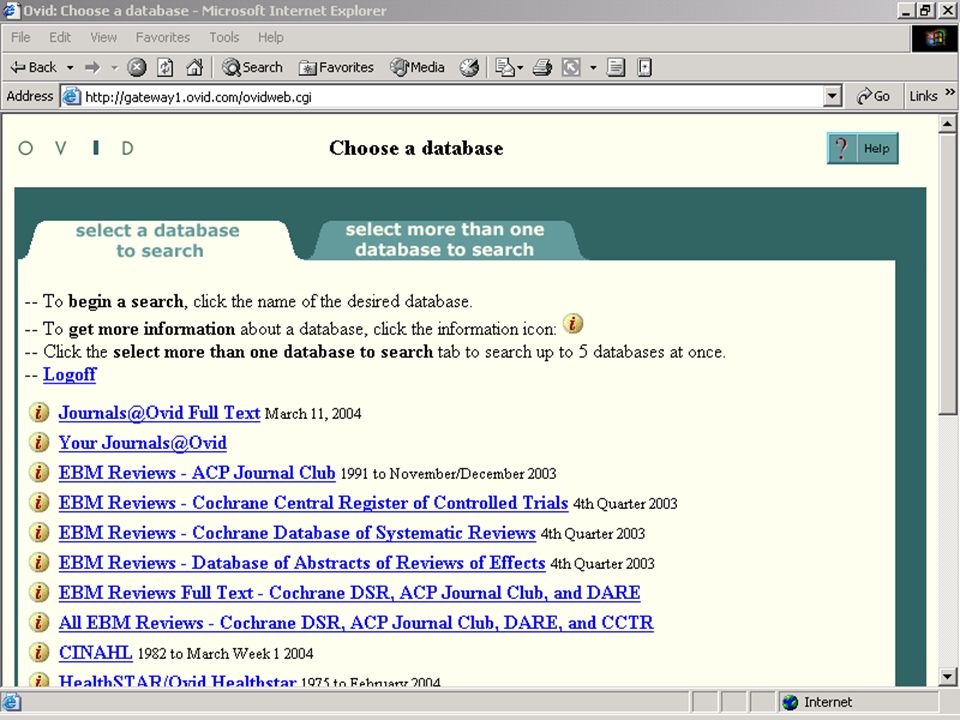Click the Forward arrow in the toolbar
Image resolution: width=960 pixels, height=720 pixels.
[92, 67]
